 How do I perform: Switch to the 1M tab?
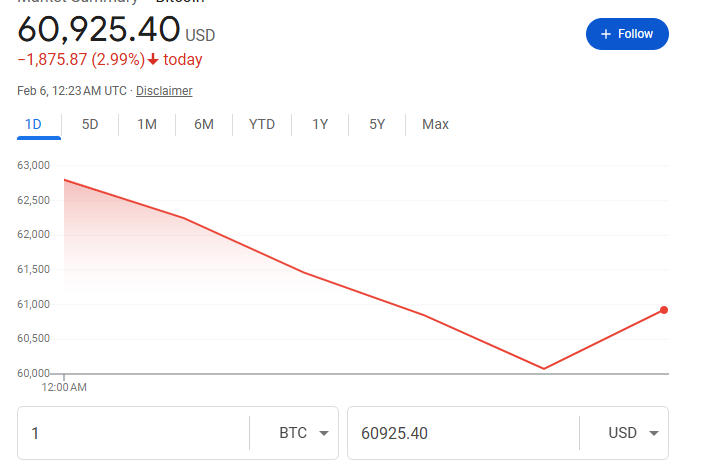click(147, 124)
